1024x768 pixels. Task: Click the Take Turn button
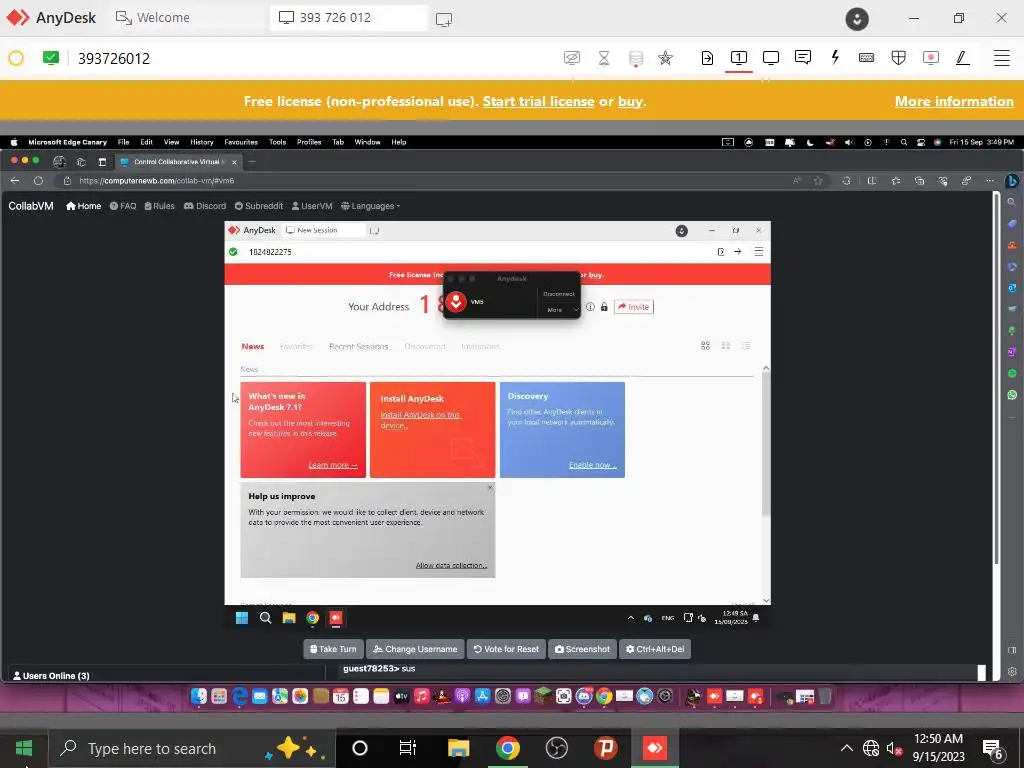click(x=333, y=649)
